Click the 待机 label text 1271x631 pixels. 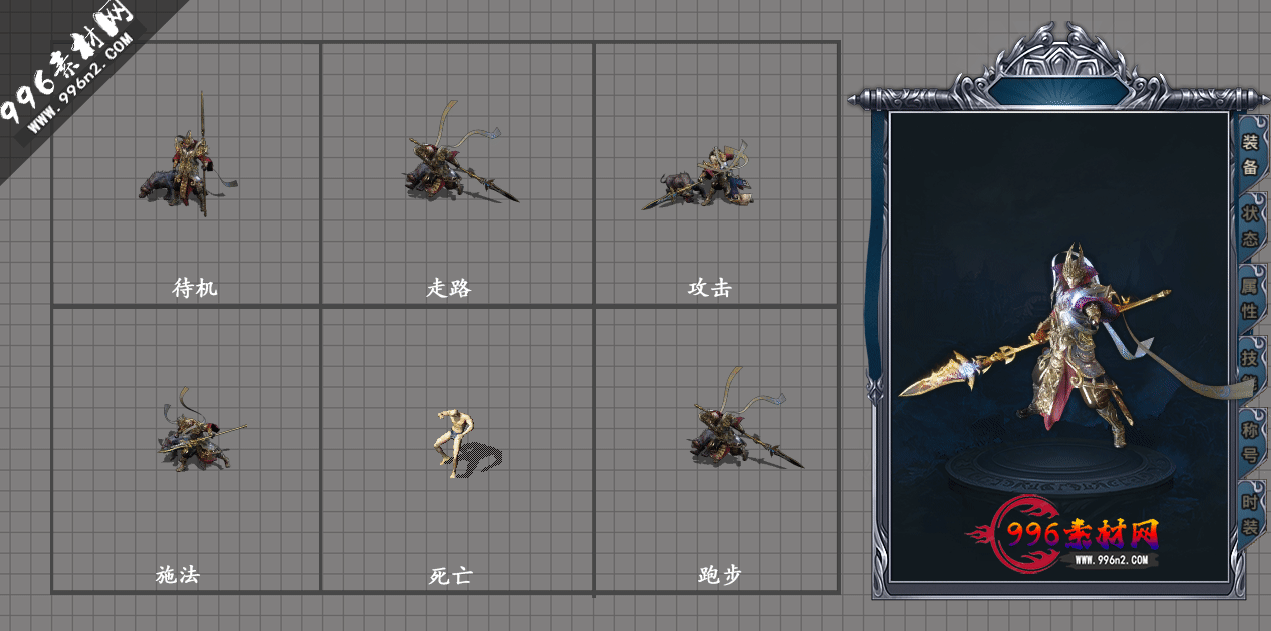pyautogui.click(x=195, y=288)
